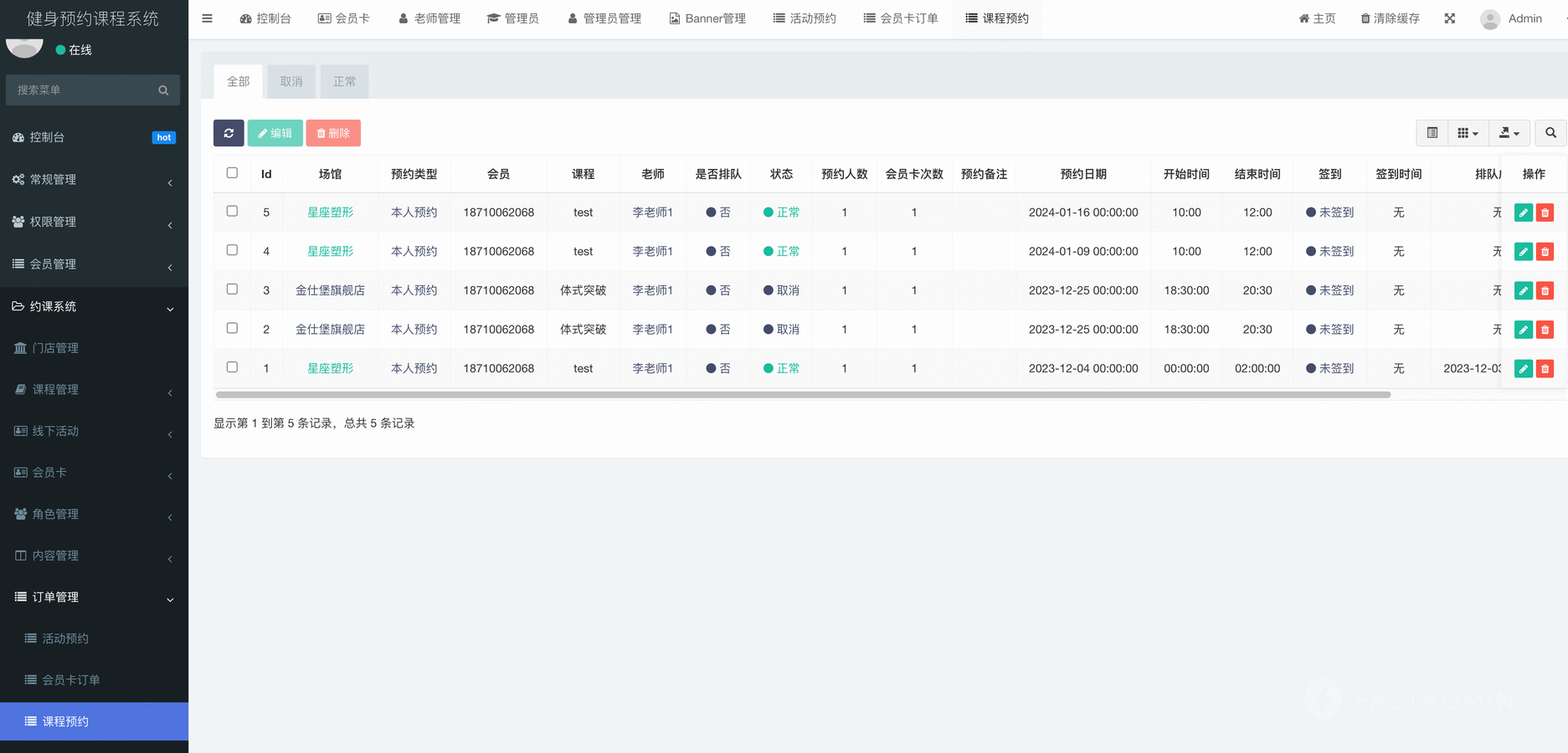The height and width of the screenshot is (753, 1568).
Task: Toggle the table card view icon
Action: point(1432,133)
